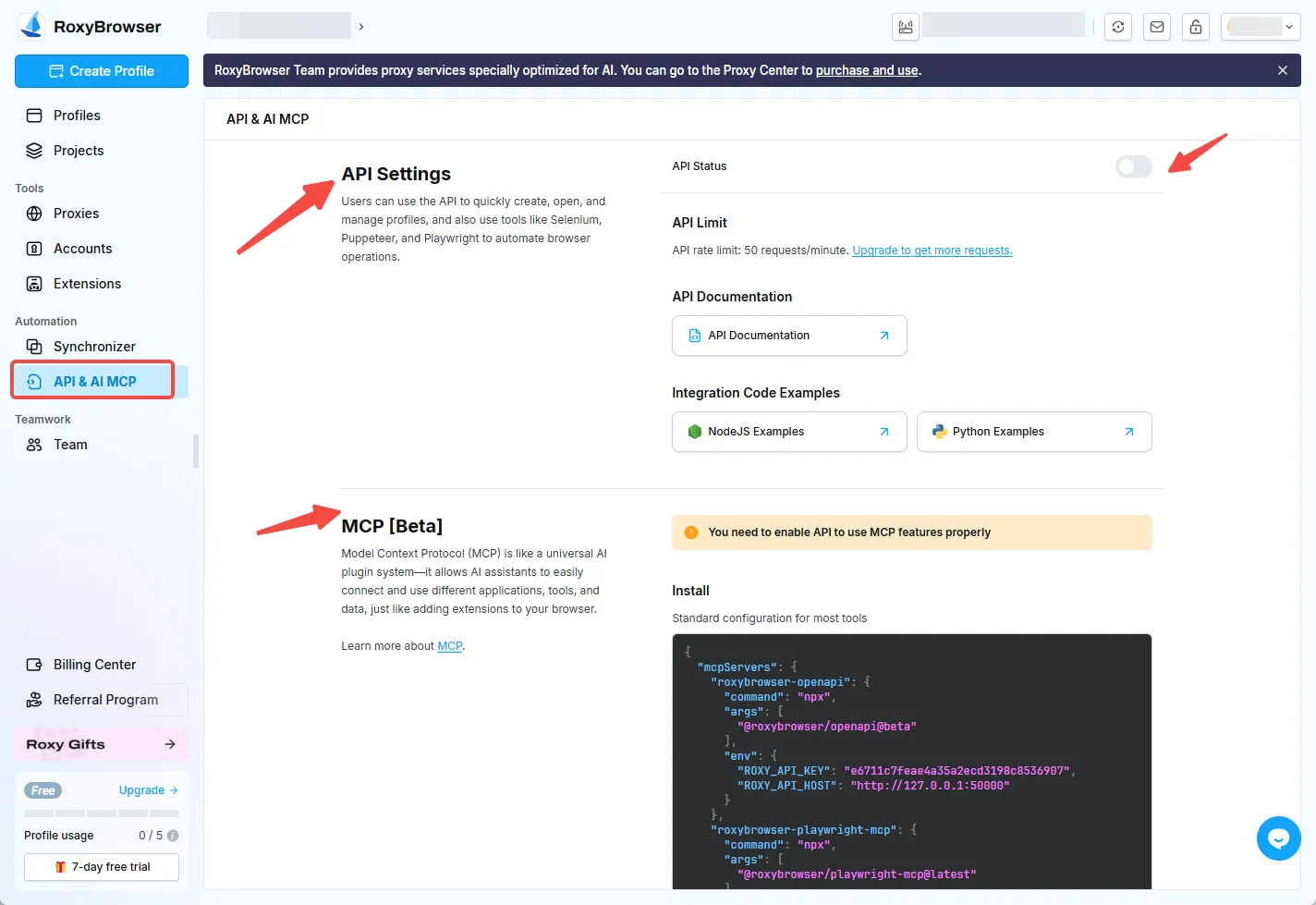
Task: Click the profile usage progress bar
Action: click(x=102, y=813)
